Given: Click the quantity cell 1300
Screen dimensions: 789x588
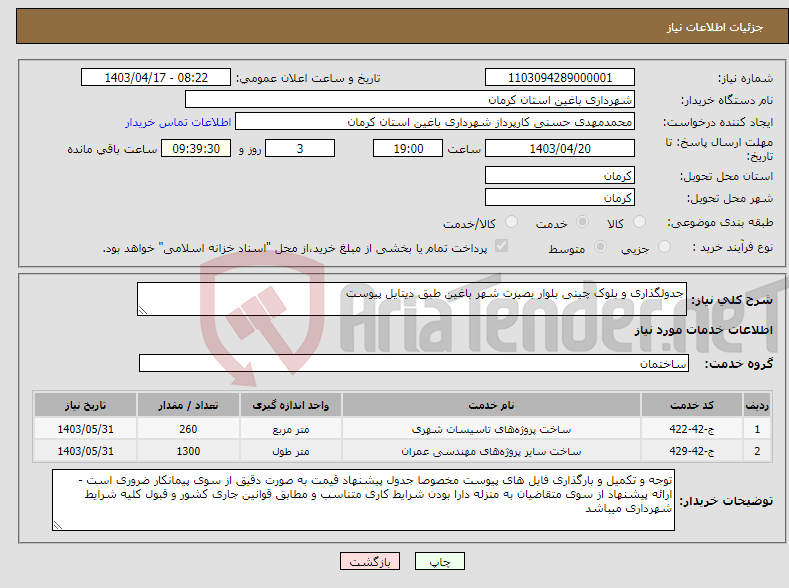Looking at the screenshot, I should pos(188,451).
